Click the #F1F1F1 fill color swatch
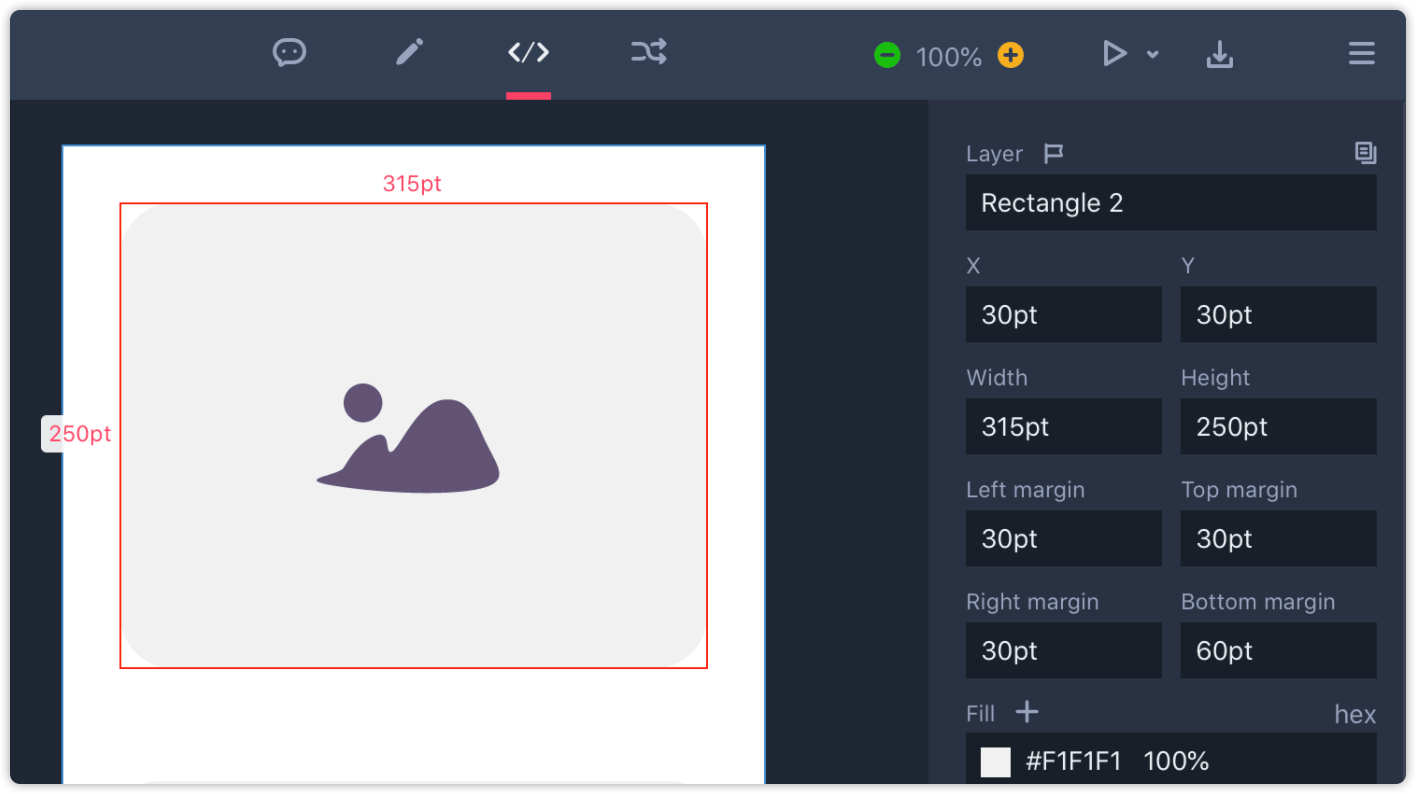The width and height of the screenshot is (1416, 794). tap(996, 762)
